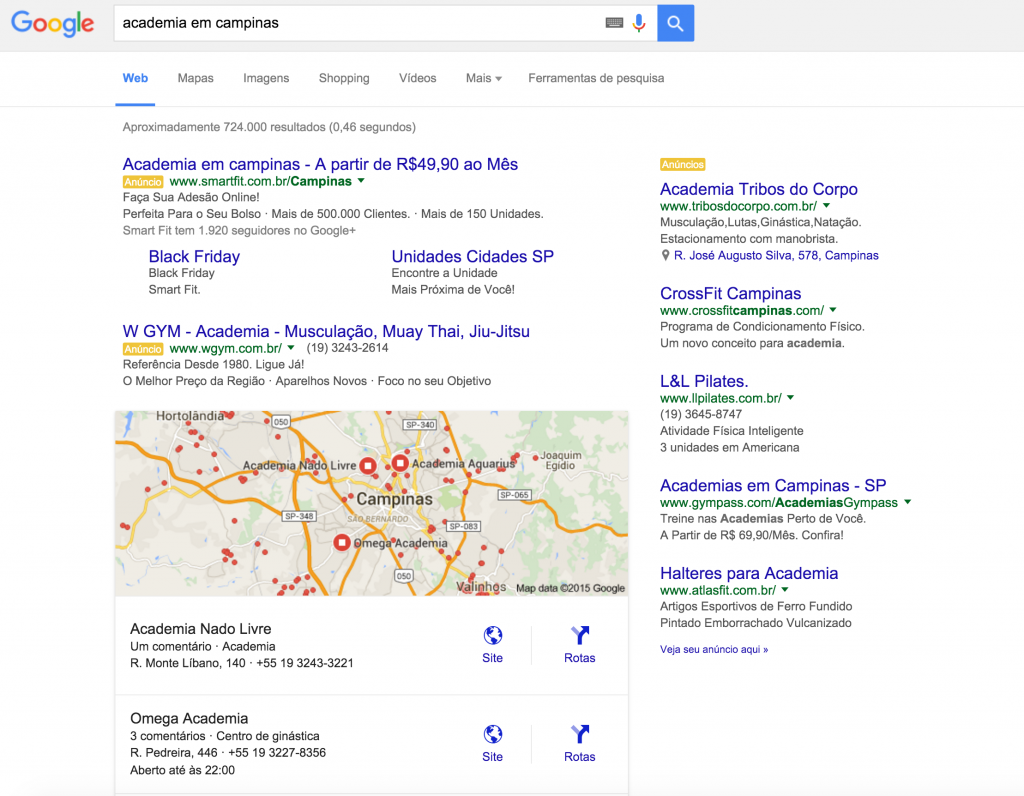Switch to the Vídeos tab

click(x=417, y=78)
